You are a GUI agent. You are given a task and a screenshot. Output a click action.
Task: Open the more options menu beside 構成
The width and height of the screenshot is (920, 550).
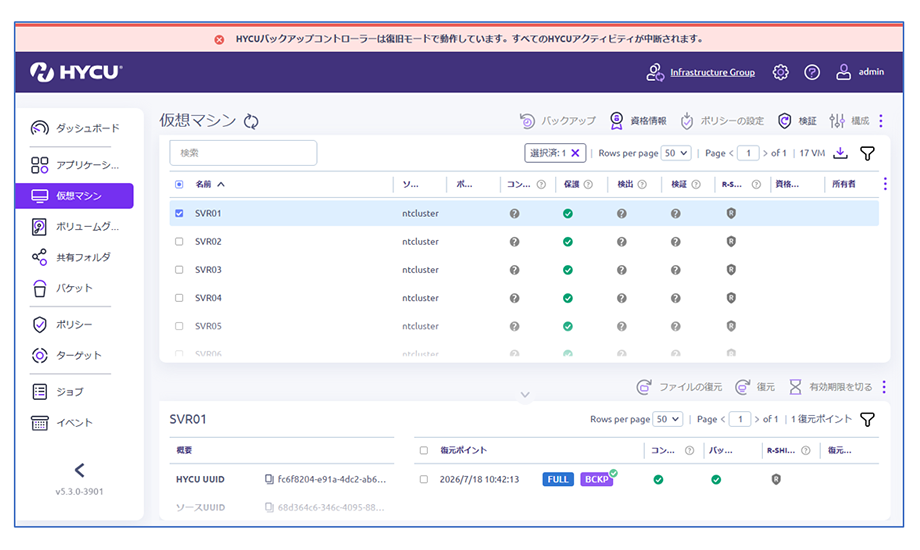(881, 121)
